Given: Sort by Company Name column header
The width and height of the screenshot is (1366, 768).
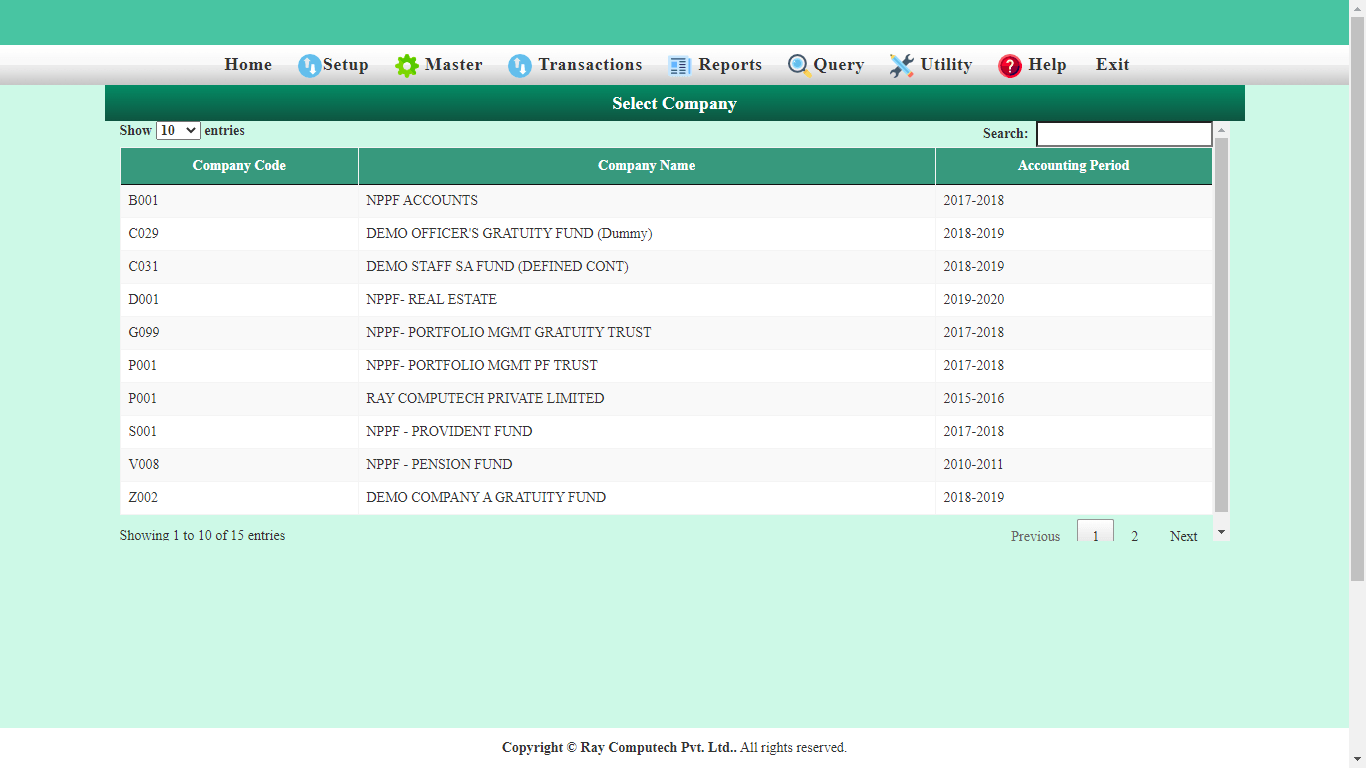Looking at the screenshot, I should coord(646,166).
